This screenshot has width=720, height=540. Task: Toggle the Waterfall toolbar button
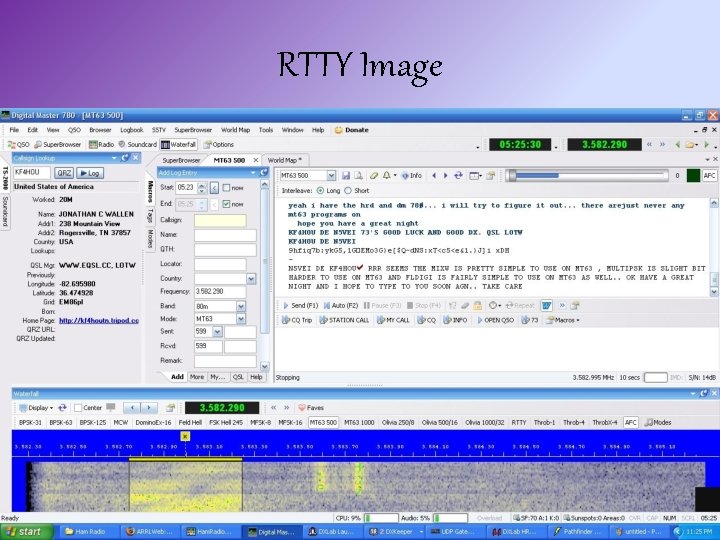pyautogui.click(x=179, y=144)
